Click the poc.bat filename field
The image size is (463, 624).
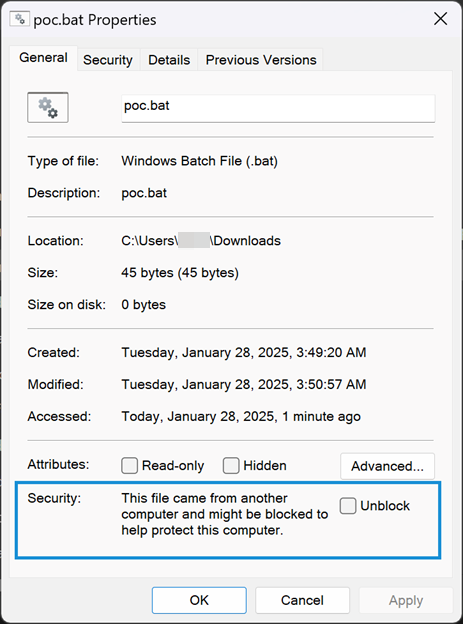coord(278,108)
